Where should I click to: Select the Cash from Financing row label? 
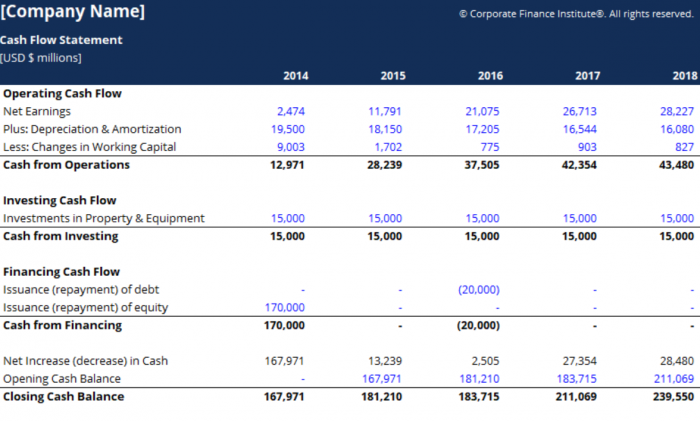point(63,325)
